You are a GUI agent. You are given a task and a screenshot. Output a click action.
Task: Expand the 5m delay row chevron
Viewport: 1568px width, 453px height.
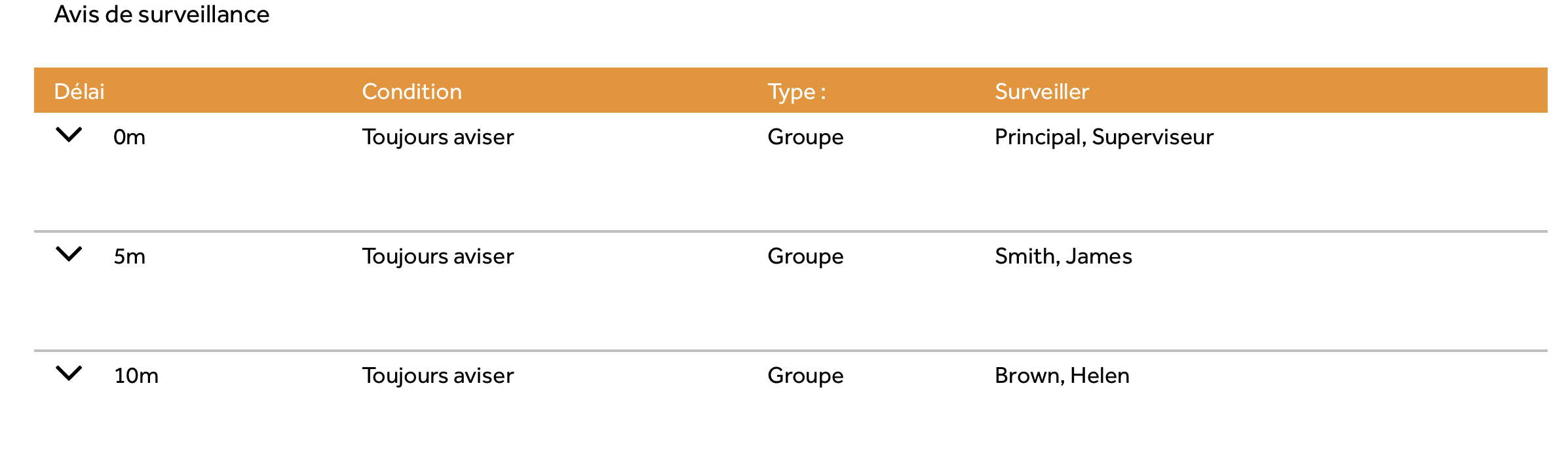coord(69,254)
